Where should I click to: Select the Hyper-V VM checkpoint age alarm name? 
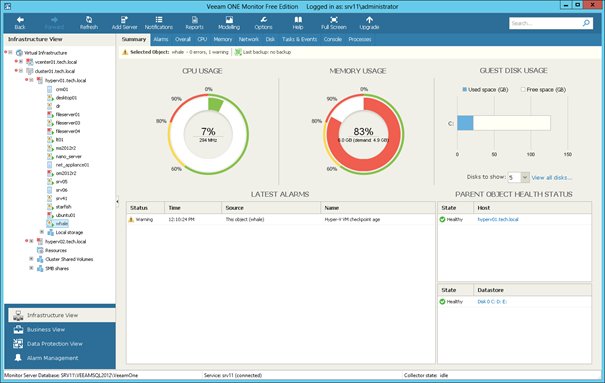[352, 219]
